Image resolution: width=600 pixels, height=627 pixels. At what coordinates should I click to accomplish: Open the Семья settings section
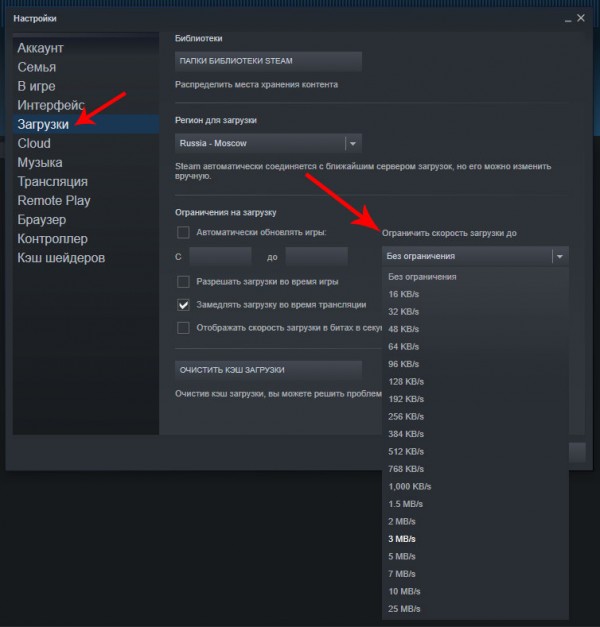click(86, 67)
